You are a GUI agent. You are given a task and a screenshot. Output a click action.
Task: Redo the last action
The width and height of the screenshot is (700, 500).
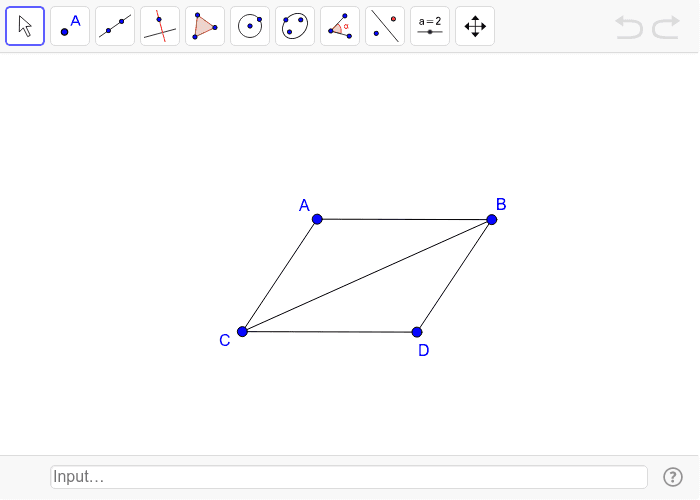(666, 27)
